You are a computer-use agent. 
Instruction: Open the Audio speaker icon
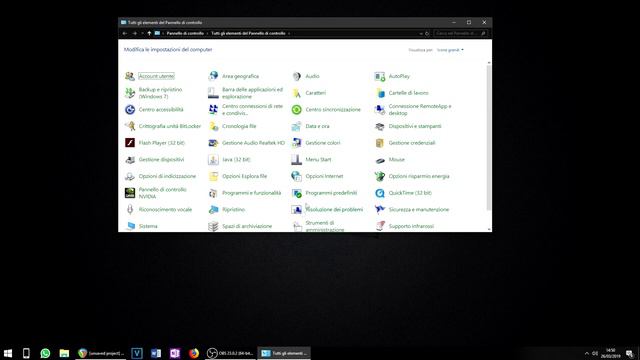(297, 76)
